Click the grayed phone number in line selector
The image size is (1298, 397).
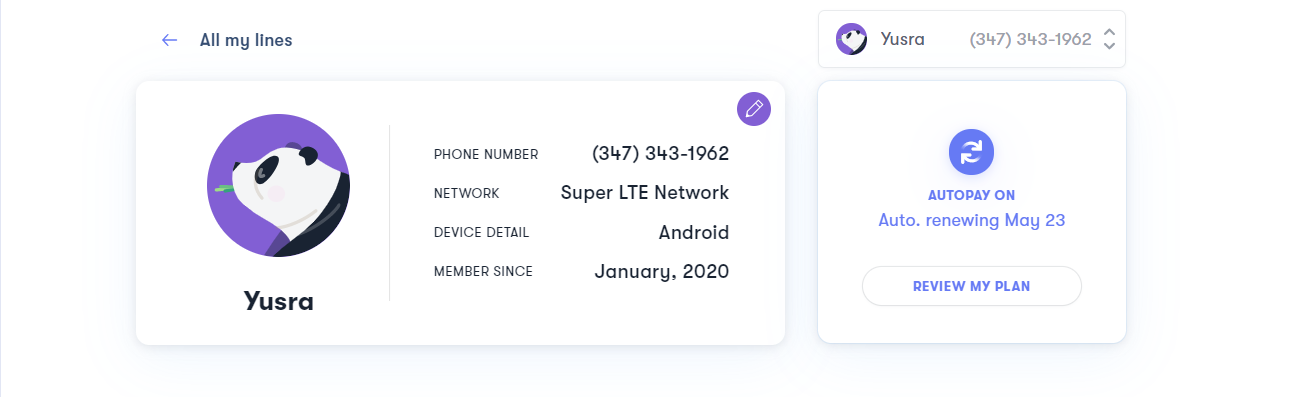click(x=1030, y=40)
